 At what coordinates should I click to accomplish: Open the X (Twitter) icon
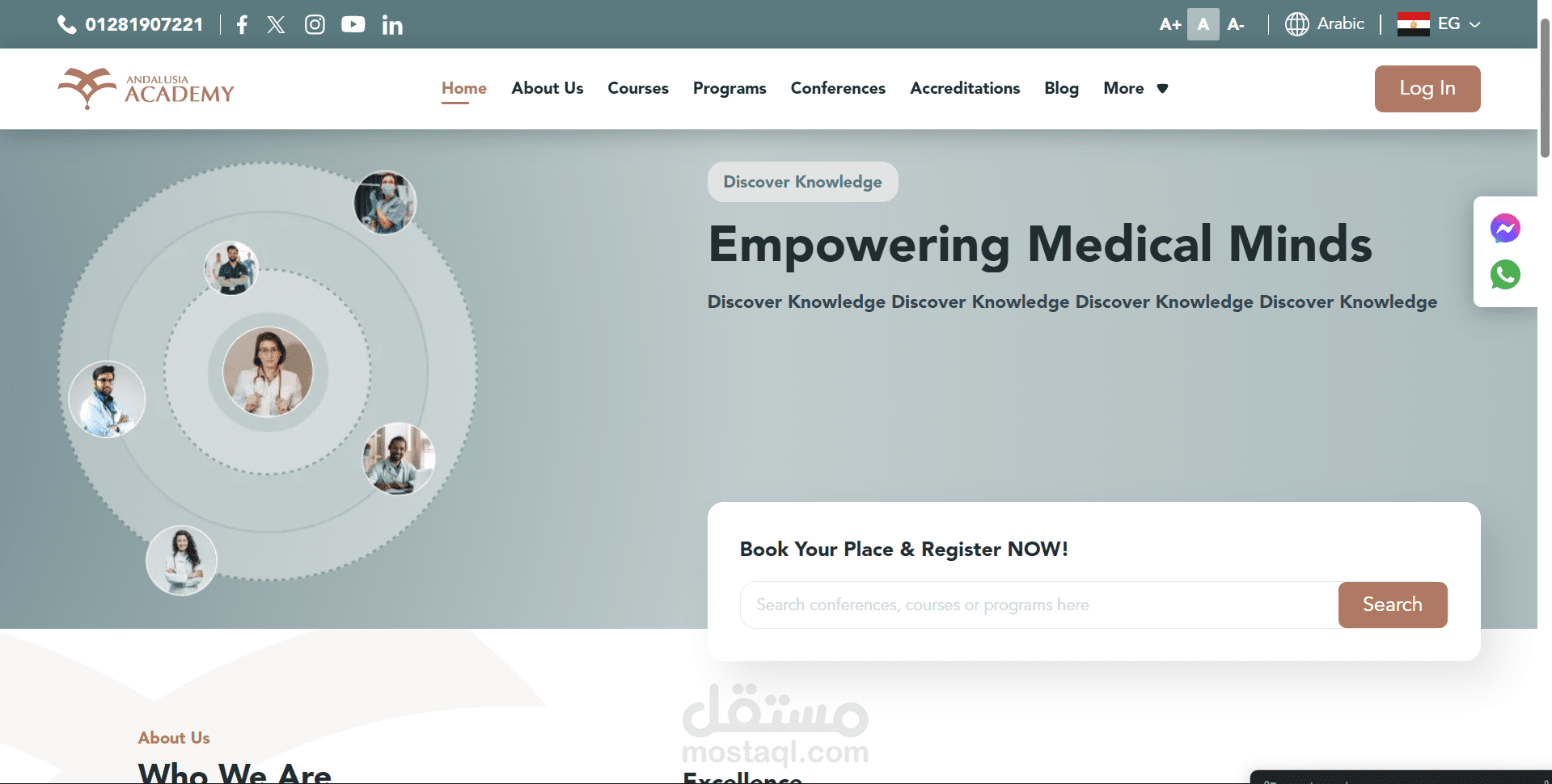277,24
